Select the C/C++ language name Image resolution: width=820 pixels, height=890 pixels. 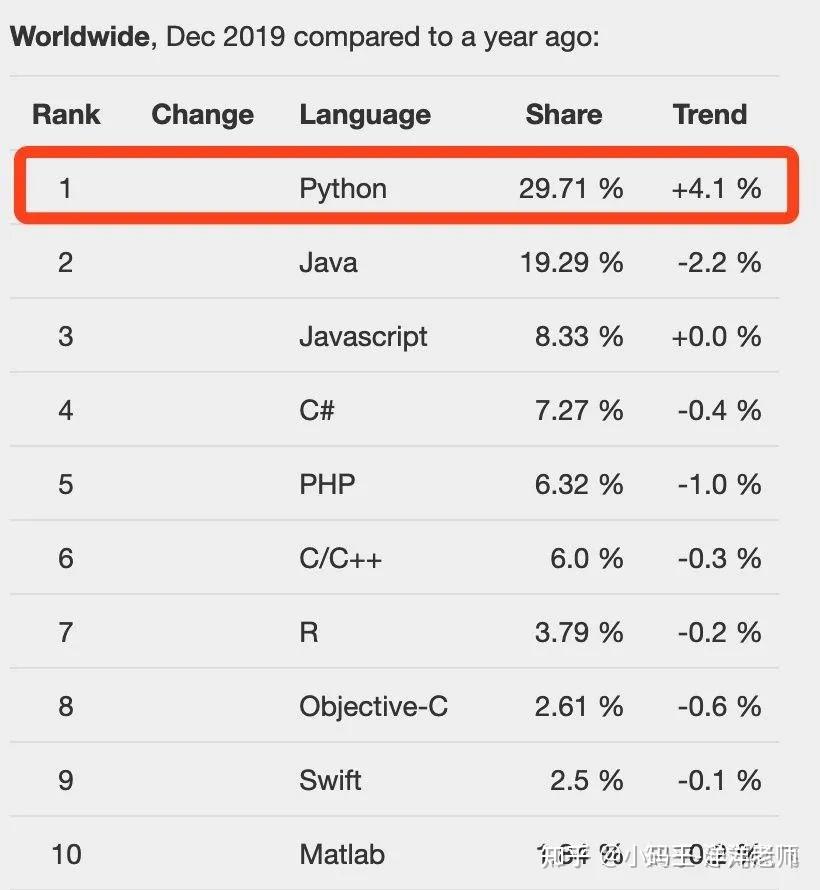point(340,558)
